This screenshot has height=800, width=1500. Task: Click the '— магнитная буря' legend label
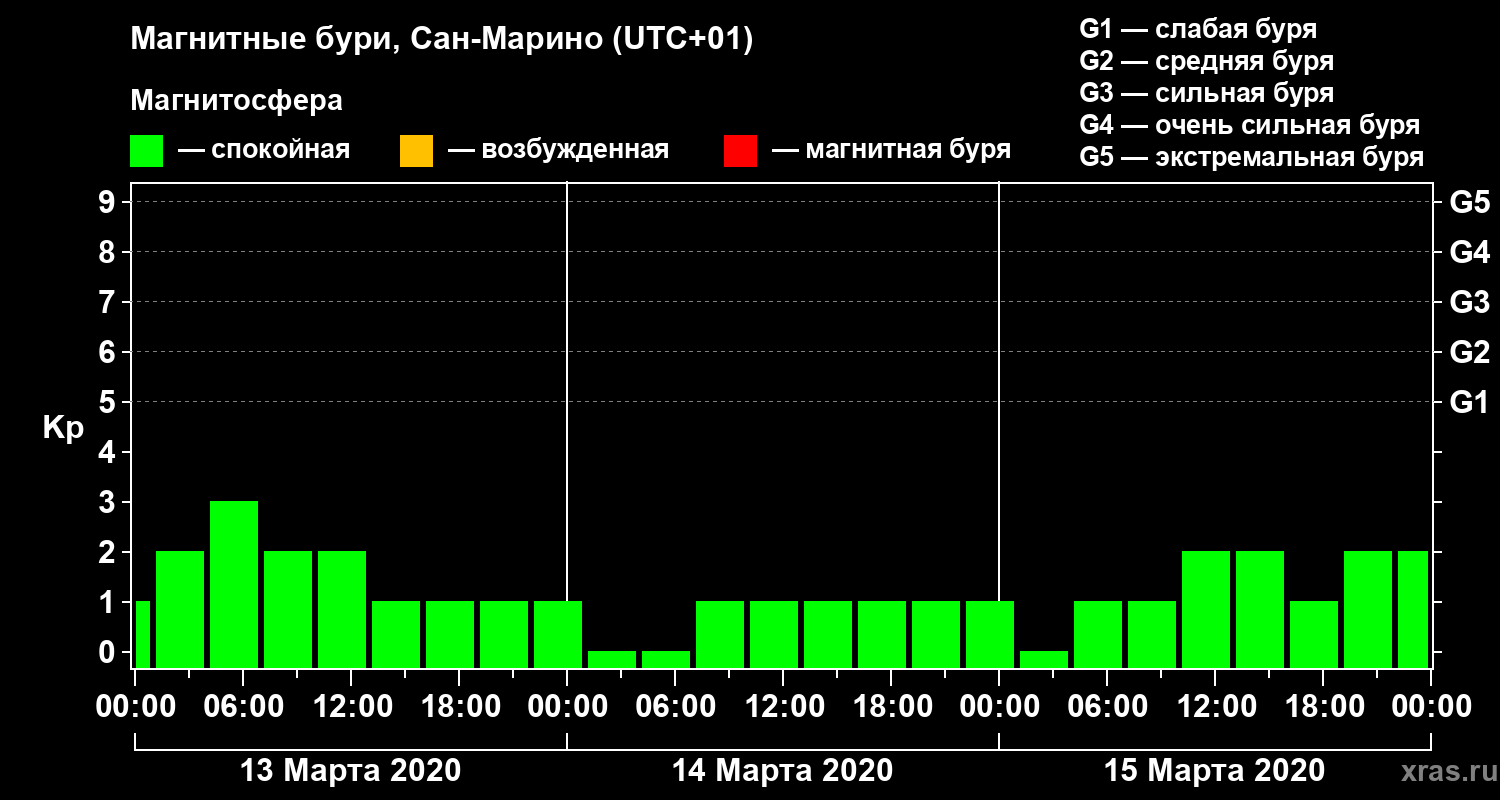(891, 150)
